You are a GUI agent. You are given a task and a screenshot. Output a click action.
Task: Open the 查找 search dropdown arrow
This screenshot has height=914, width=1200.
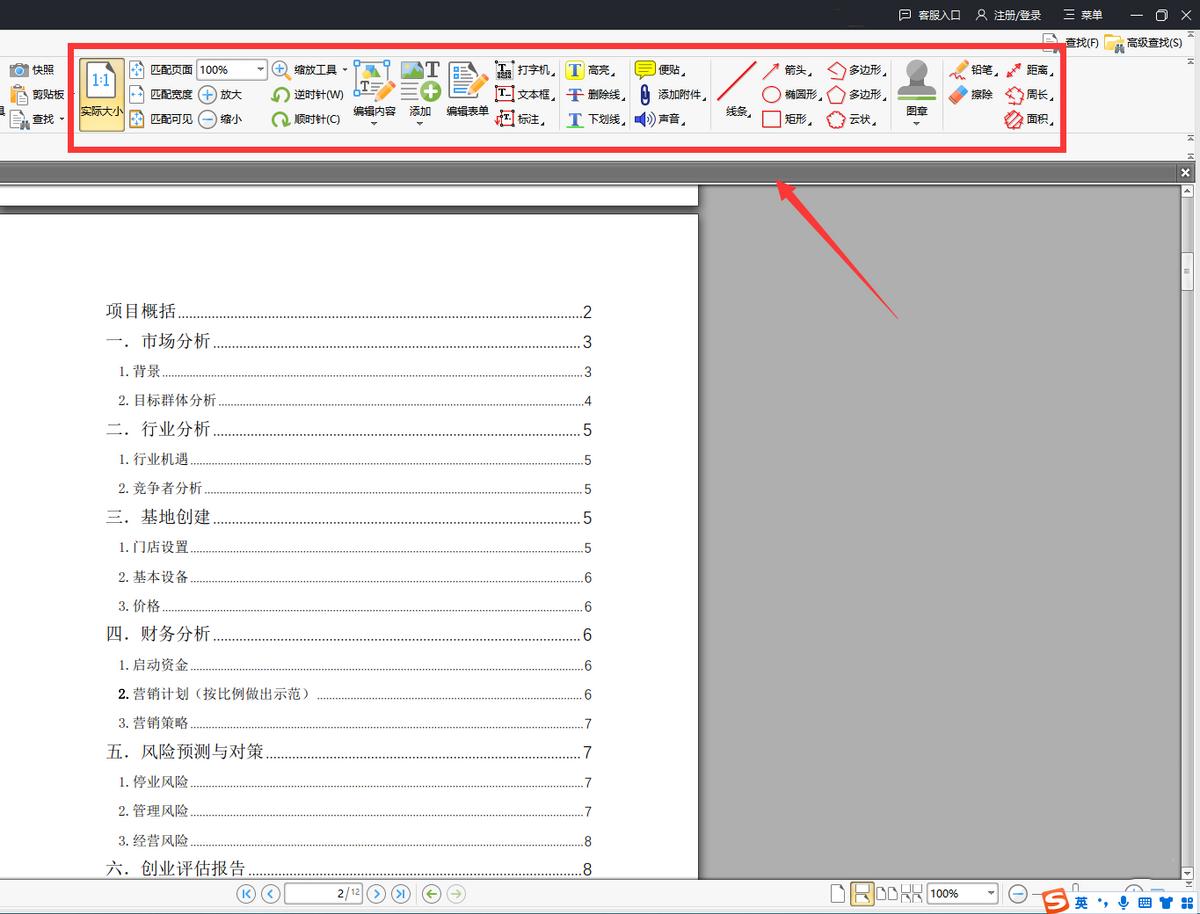[63, 118]
